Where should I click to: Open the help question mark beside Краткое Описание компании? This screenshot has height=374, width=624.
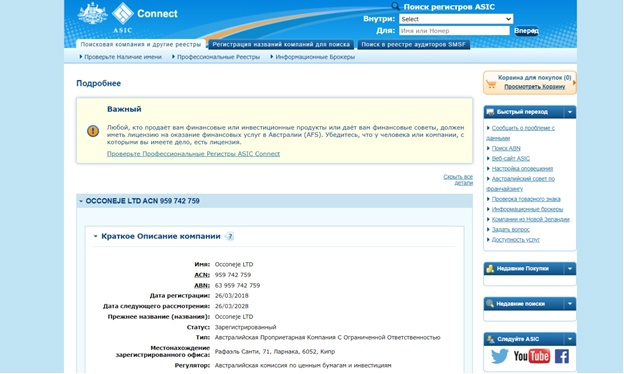point(230,236)
